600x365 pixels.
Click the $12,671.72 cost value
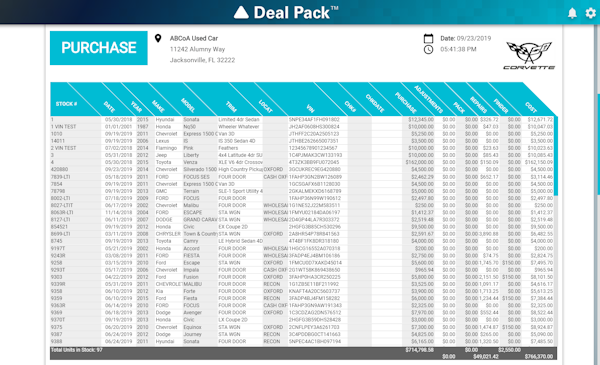click(540, 119)
